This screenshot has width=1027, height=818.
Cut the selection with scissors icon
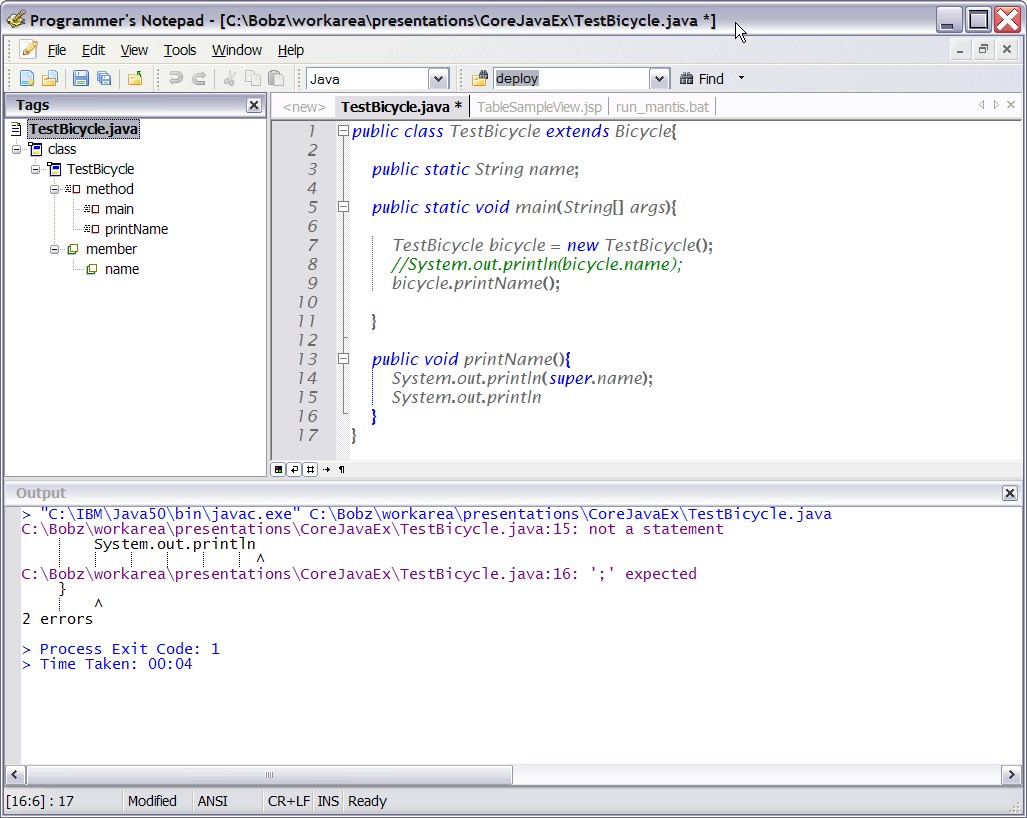pos(229,79)
